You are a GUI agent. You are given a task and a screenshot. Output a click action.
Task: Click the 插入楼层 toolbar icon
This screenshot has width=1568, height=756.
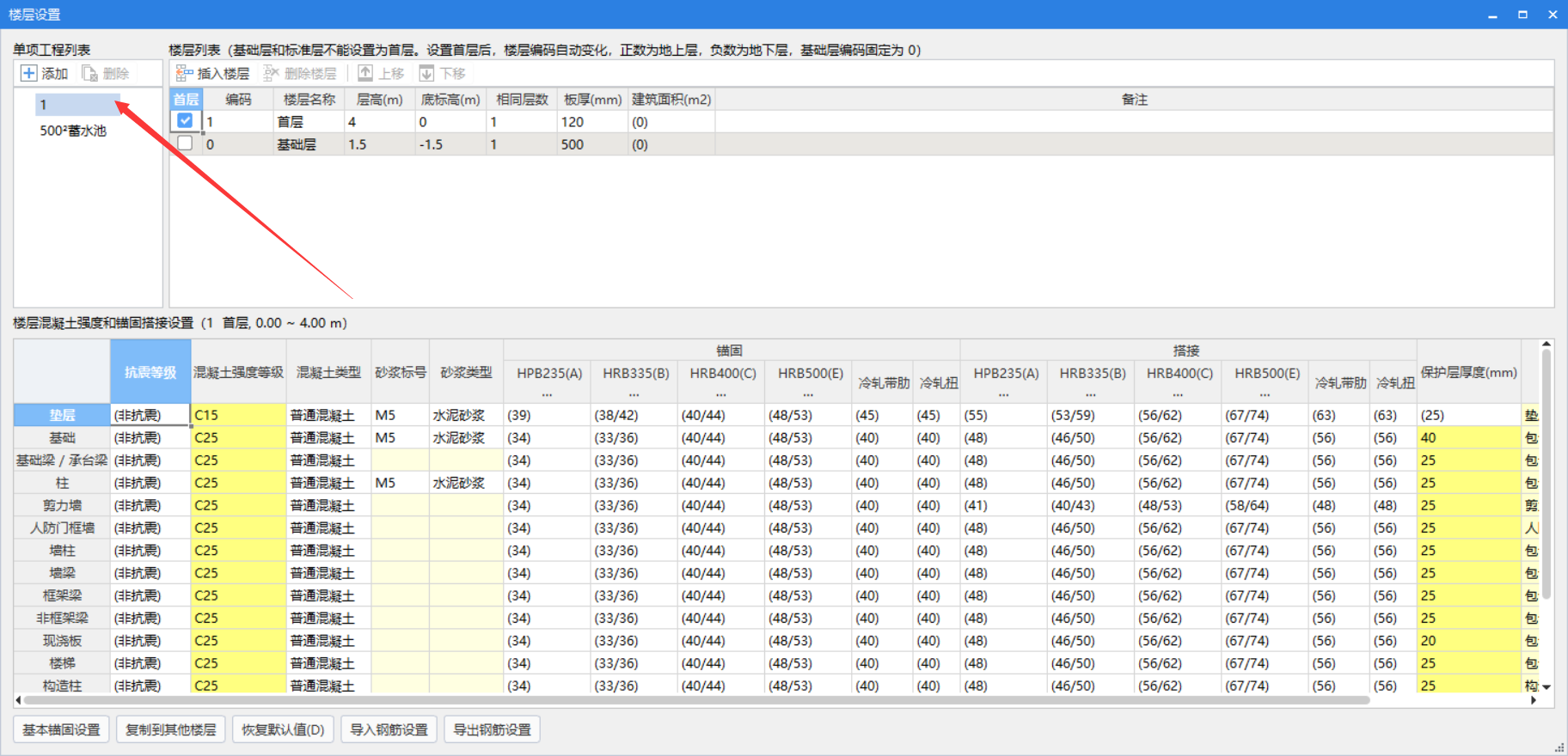[x=184, y=73]
